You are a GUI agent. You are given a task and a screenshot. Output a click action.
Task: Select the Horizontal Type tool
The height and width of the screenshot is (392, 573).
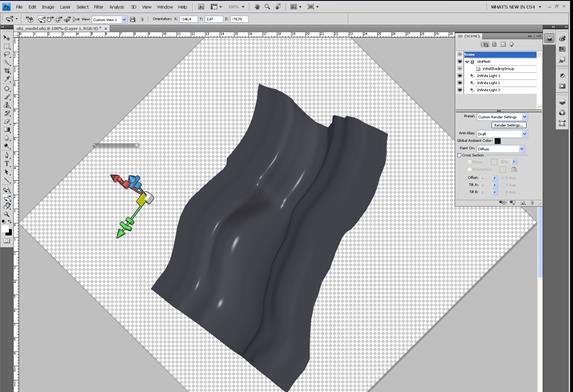(x=7, y=164)
